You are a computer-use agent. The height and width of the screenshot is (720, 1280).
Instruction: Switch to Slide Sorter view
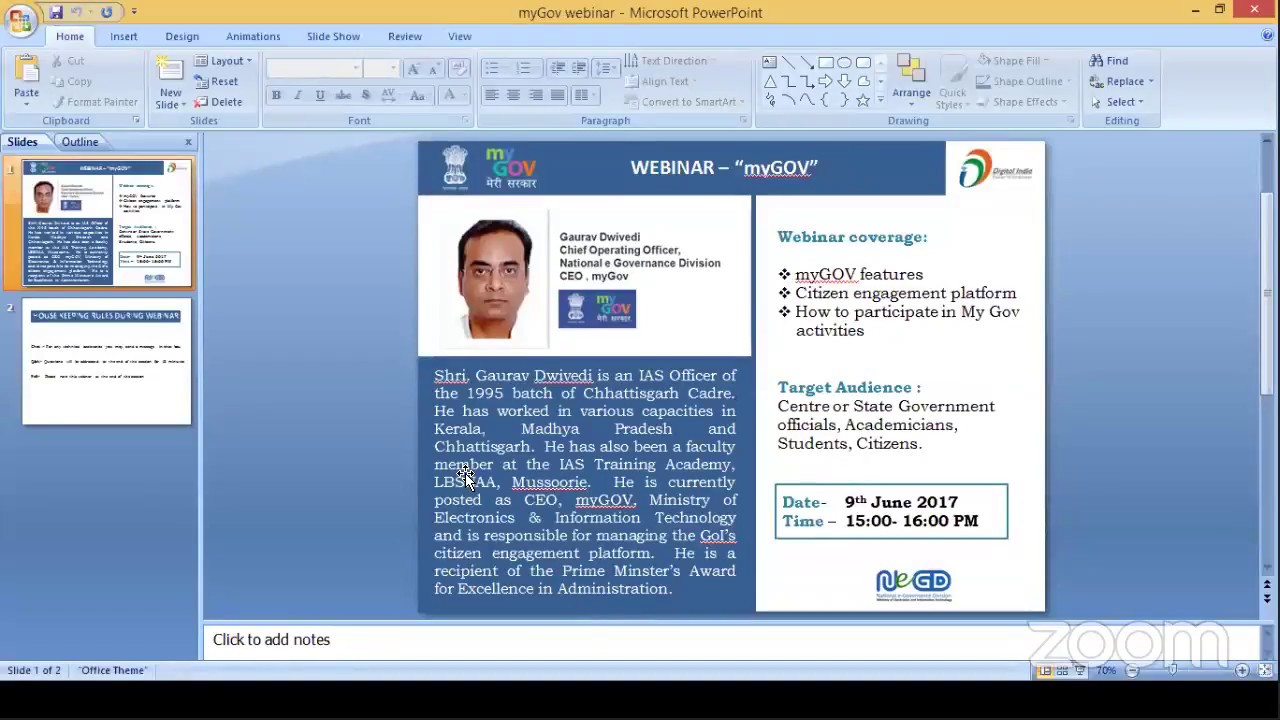pos(1061,670)
